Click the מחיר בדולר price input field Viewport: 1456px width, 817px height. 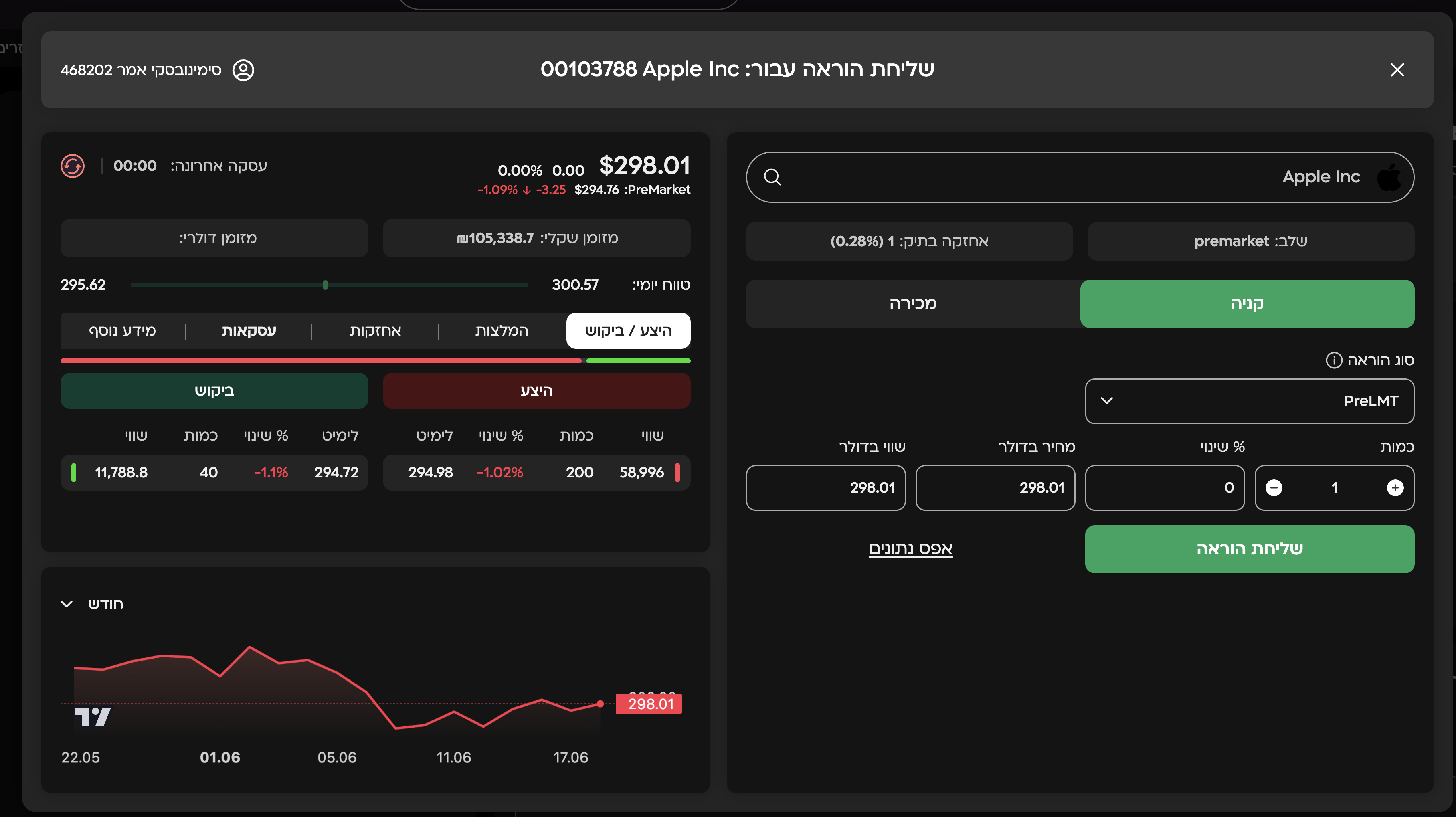tap(995, 487)
